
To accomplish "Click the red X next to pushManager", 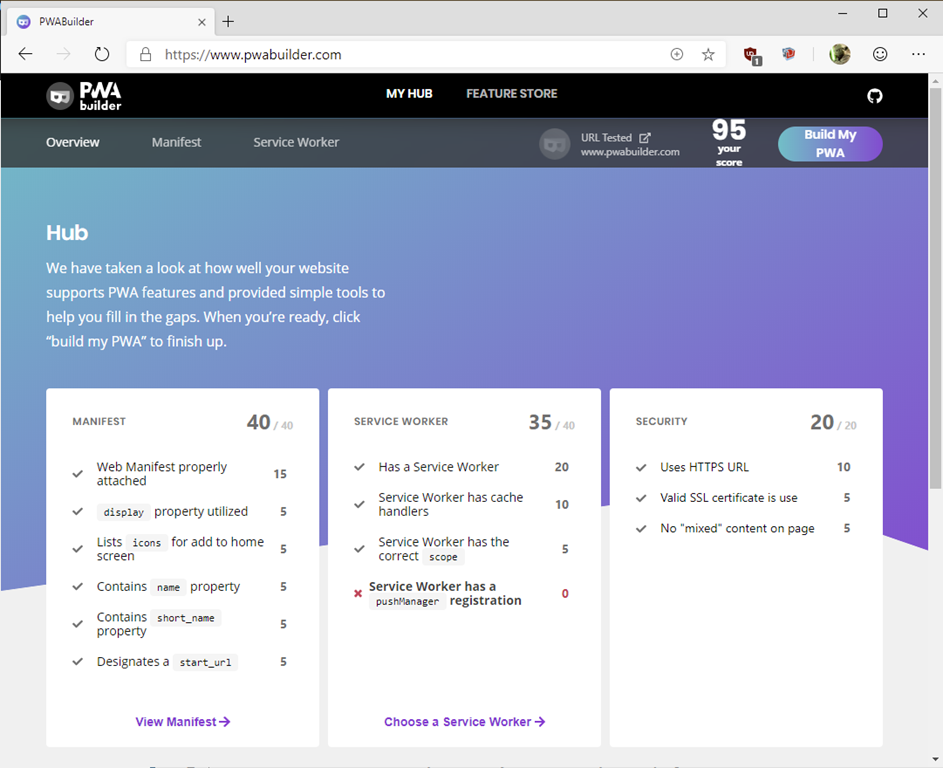I will 358,594.
